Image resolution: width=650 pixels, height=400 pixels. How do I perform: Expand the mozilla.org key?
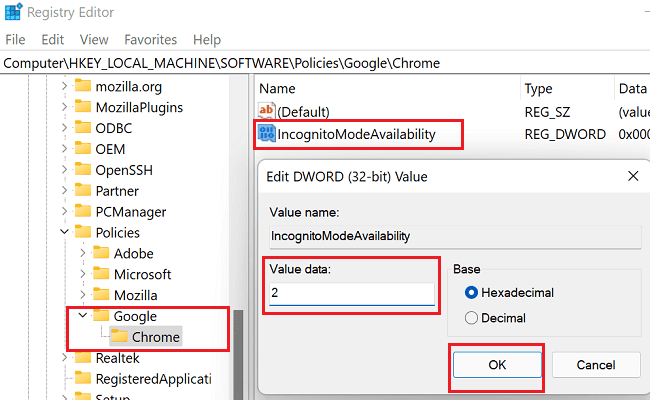(x=64, y=86)
